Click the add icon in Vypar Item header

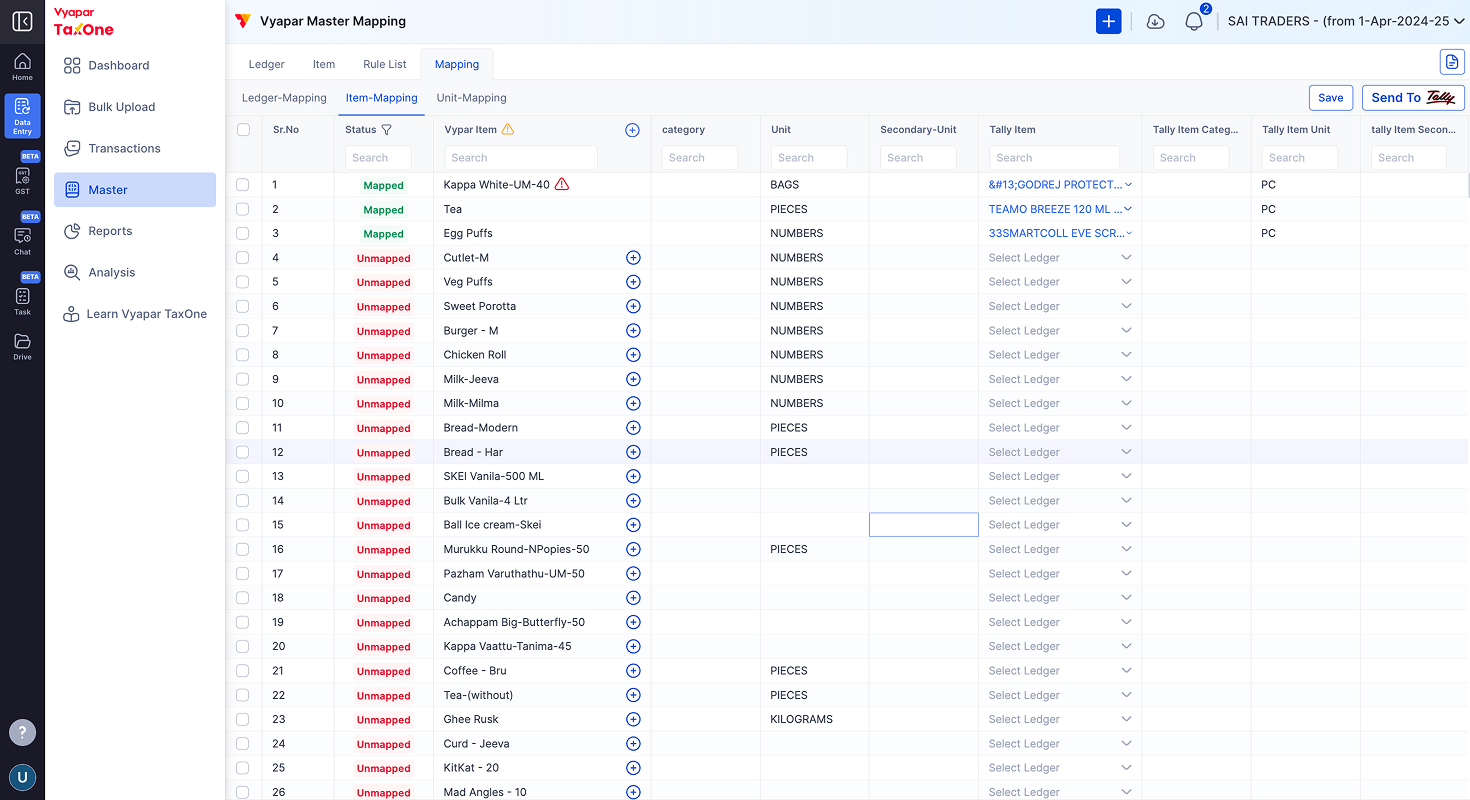pos(632,130)
